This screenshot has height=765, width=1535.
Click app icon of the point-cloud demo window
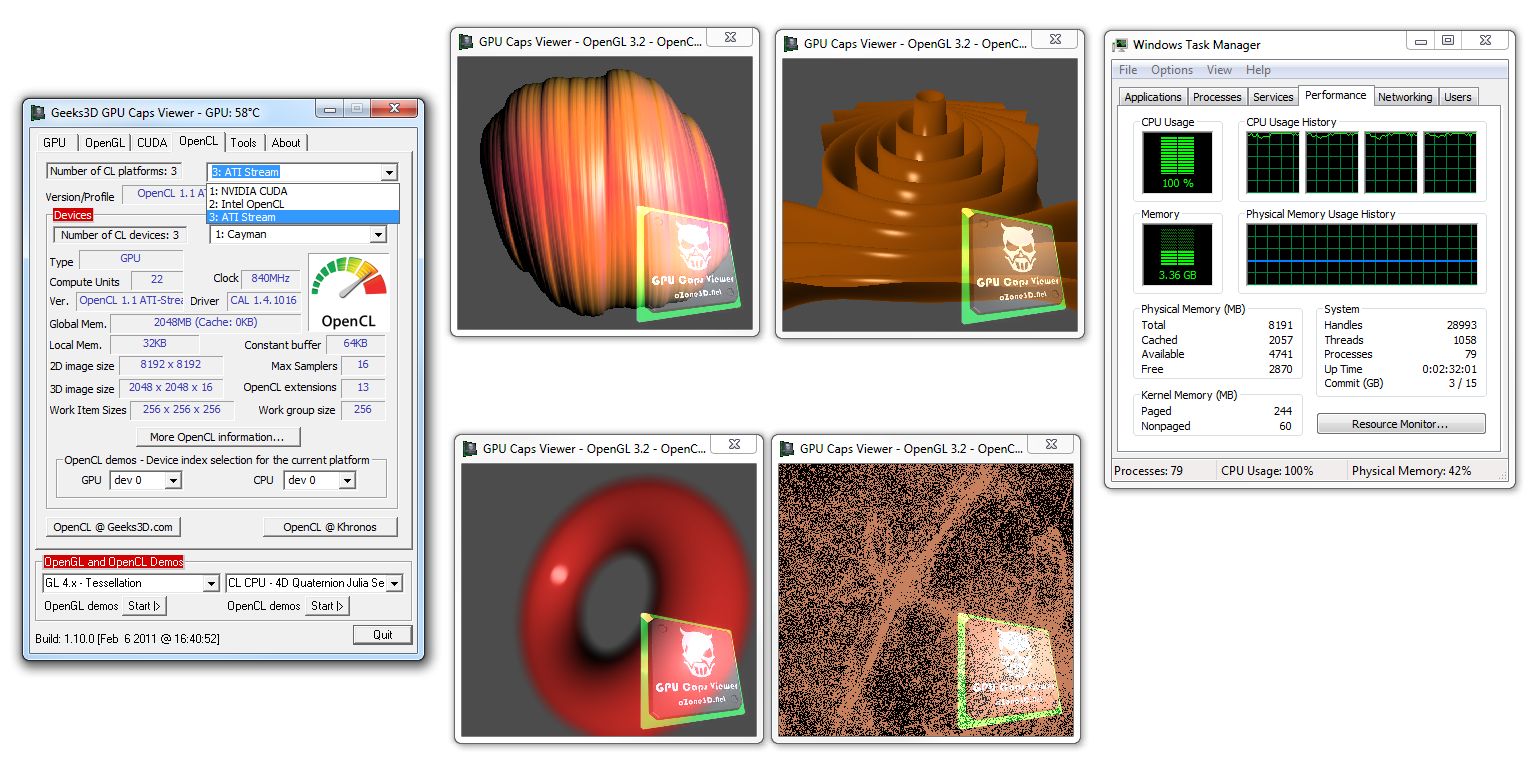click(787, 449)
